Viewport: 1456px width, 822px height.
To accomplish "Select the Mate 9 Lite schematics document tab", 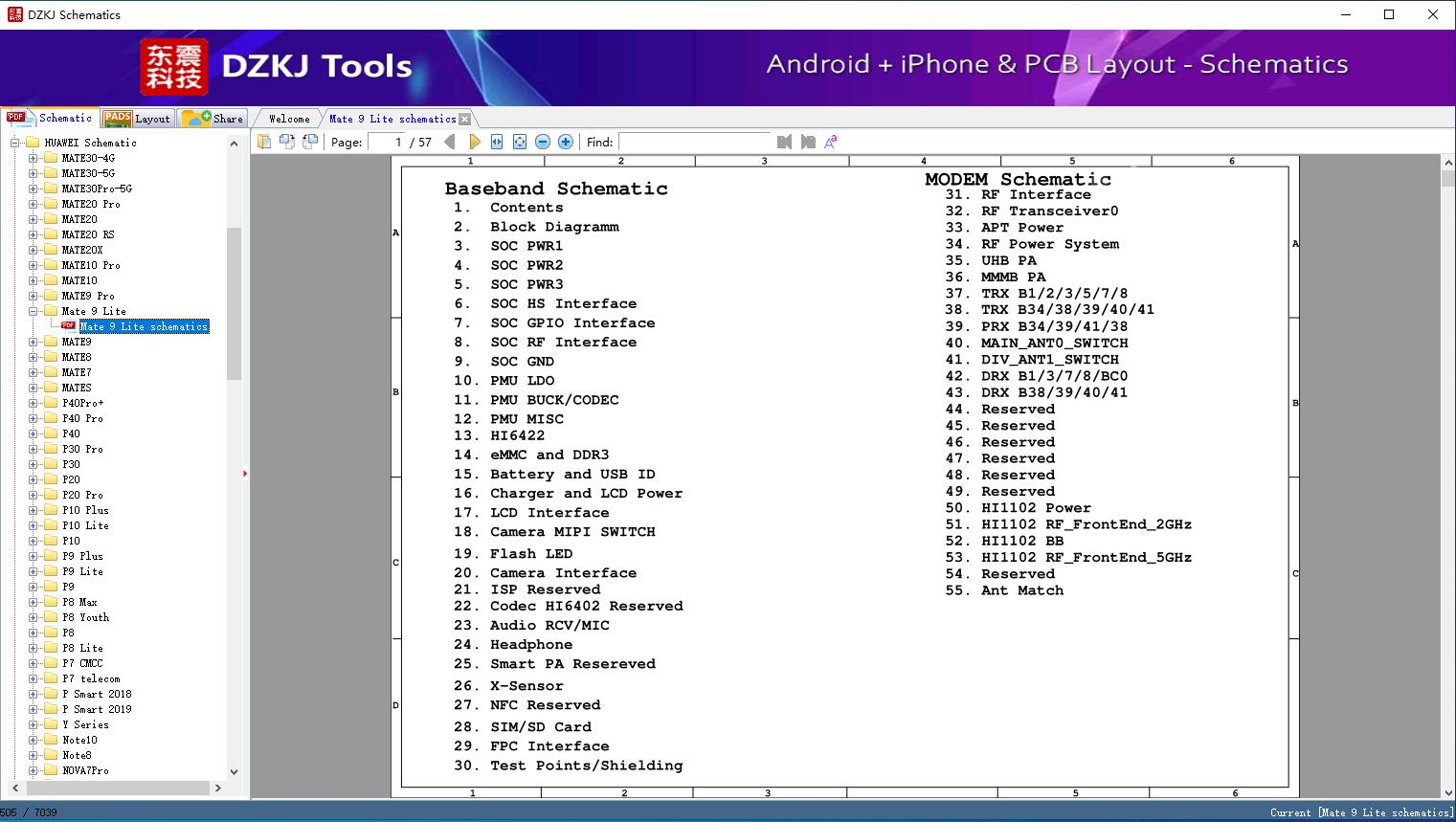I will pos(392,119).
